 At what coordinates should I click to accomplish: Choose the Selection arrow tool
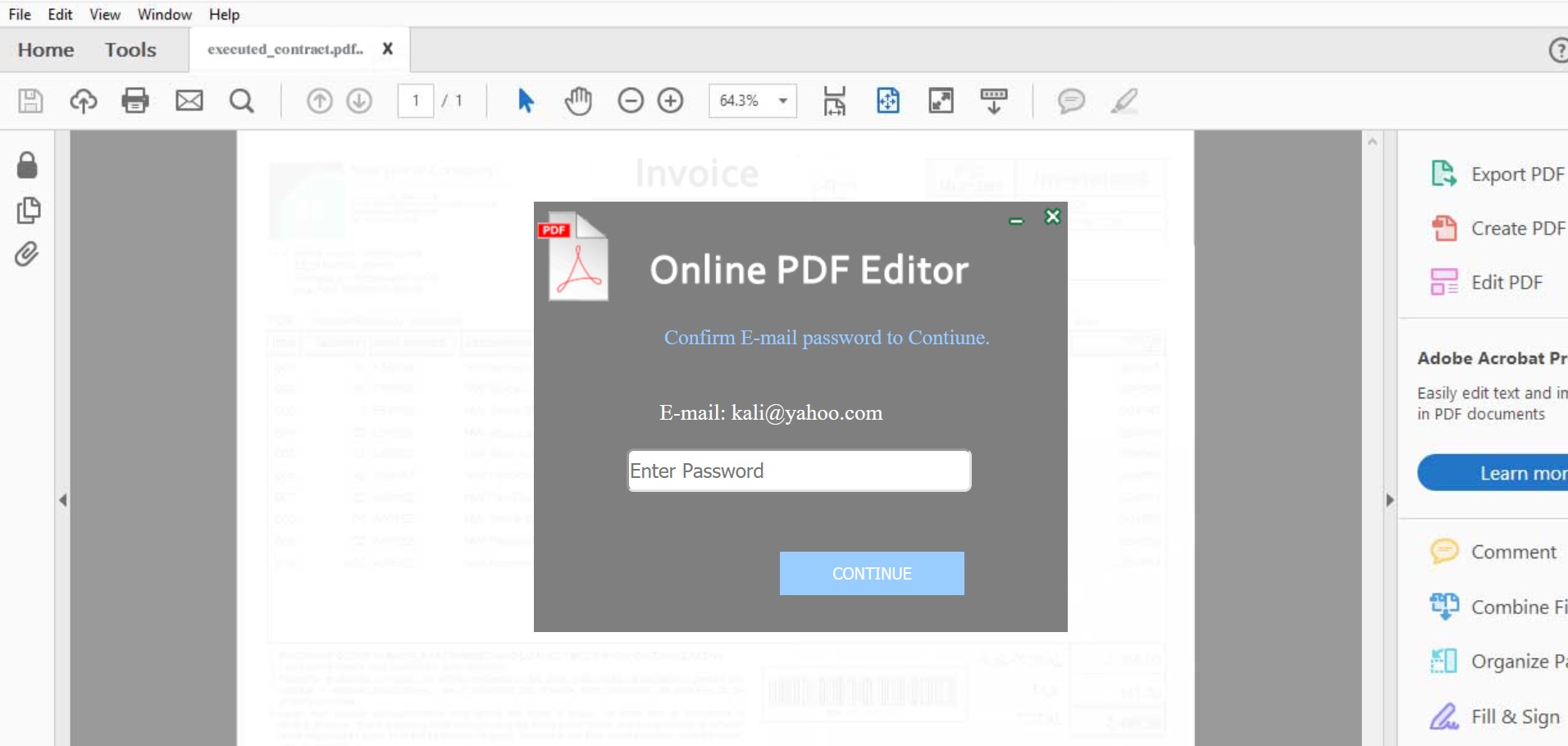[526, 101]
